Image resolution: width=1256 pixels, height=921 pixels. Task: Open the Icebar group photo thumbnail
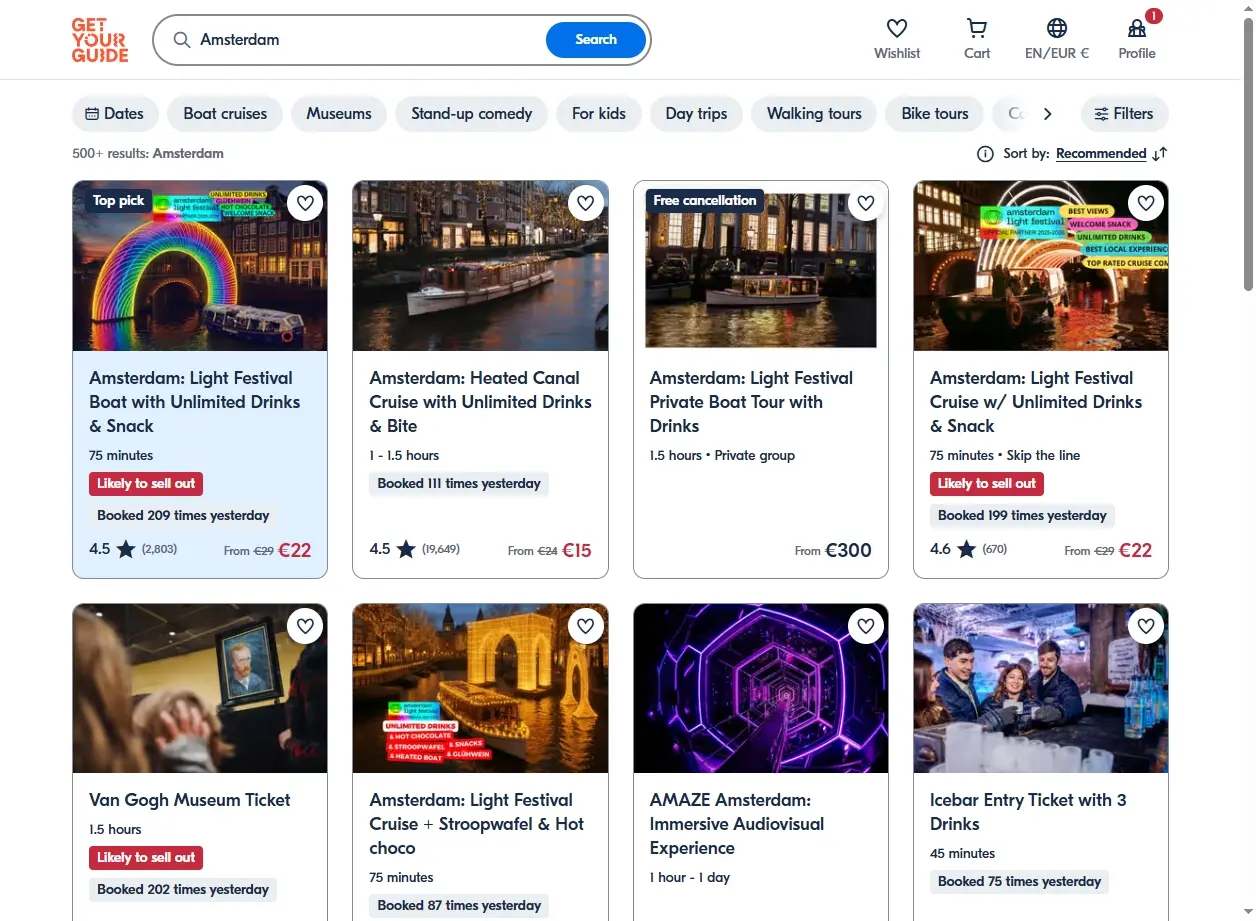1041,688
